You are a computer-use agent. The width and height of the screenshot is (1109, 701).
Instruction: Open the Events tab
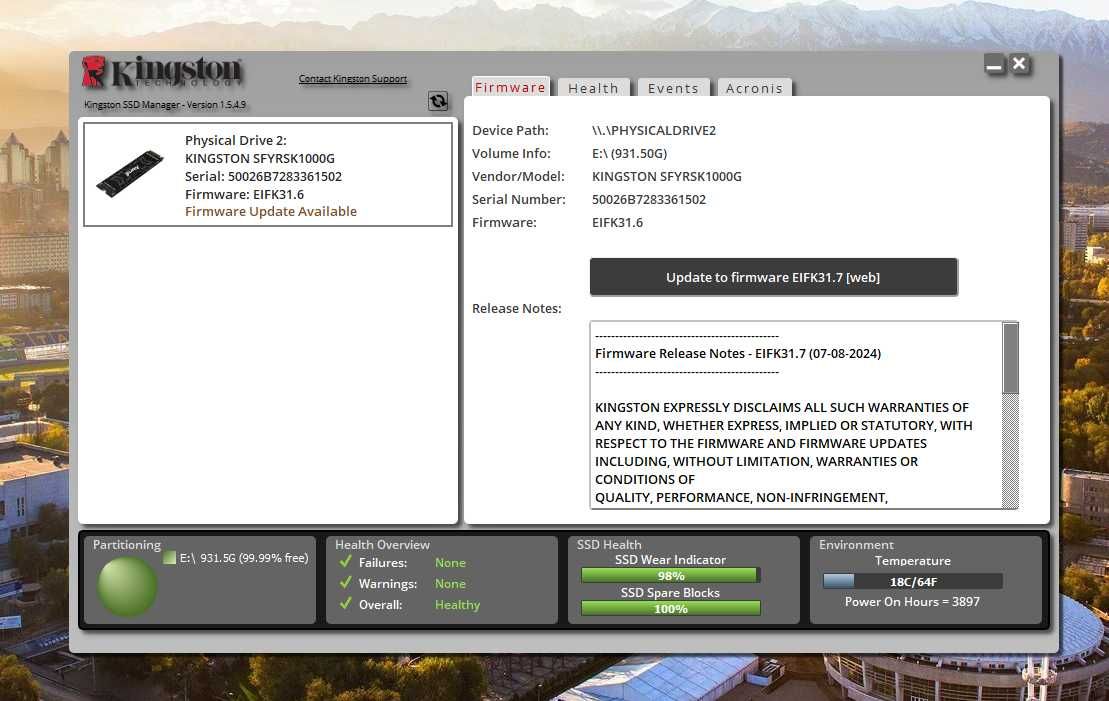click(673, 88)
